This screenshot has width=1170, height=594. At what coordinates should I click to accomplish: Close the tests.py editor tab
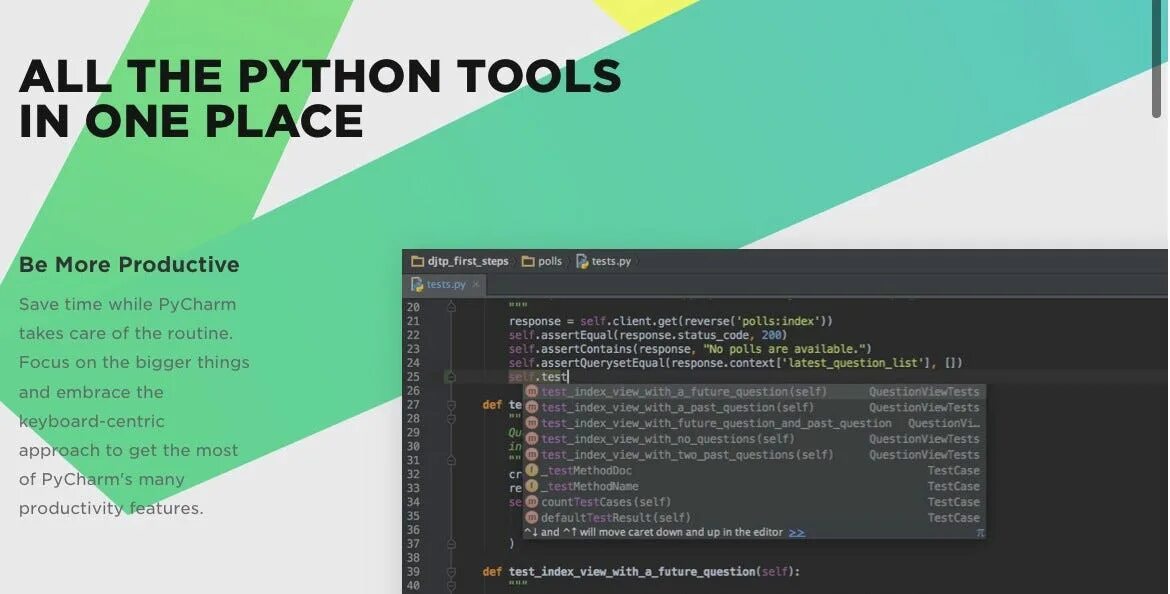point(476,284)
